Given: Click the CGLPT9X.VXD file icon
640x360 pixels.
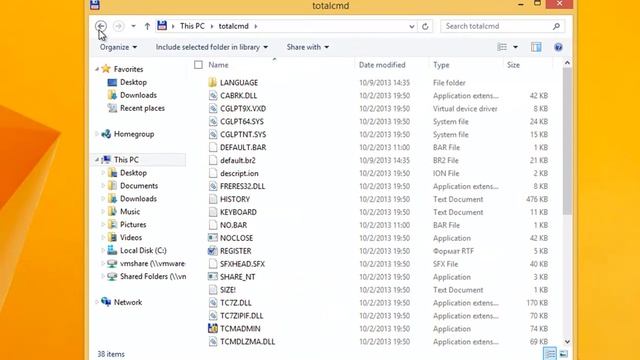Looking at the screenshot, I should (x=213, y=109).
